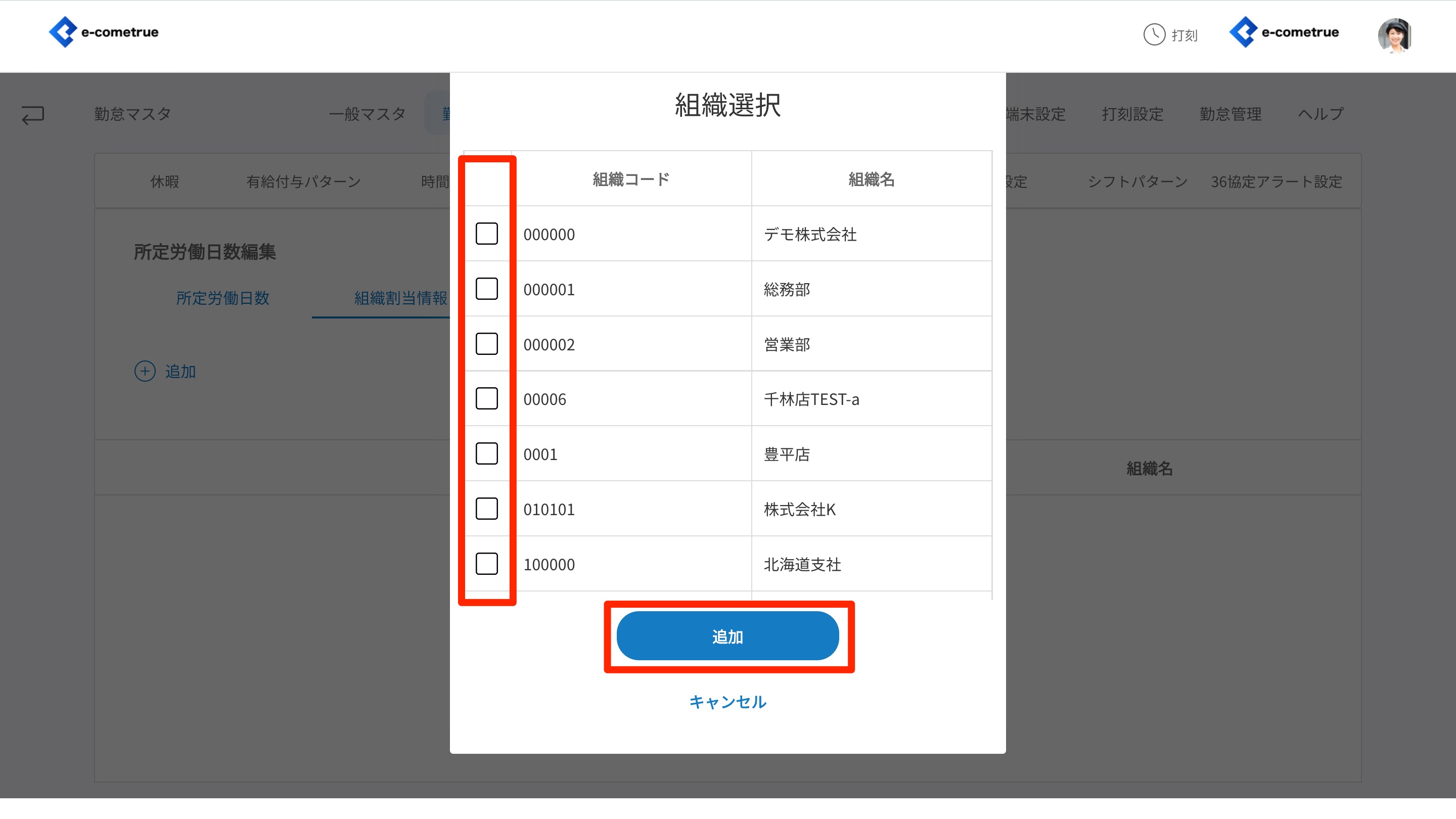This screenshot has width=1456, height=819.
Task: Click the e-cometrue logo at top right
Action: coord(1284,32)
